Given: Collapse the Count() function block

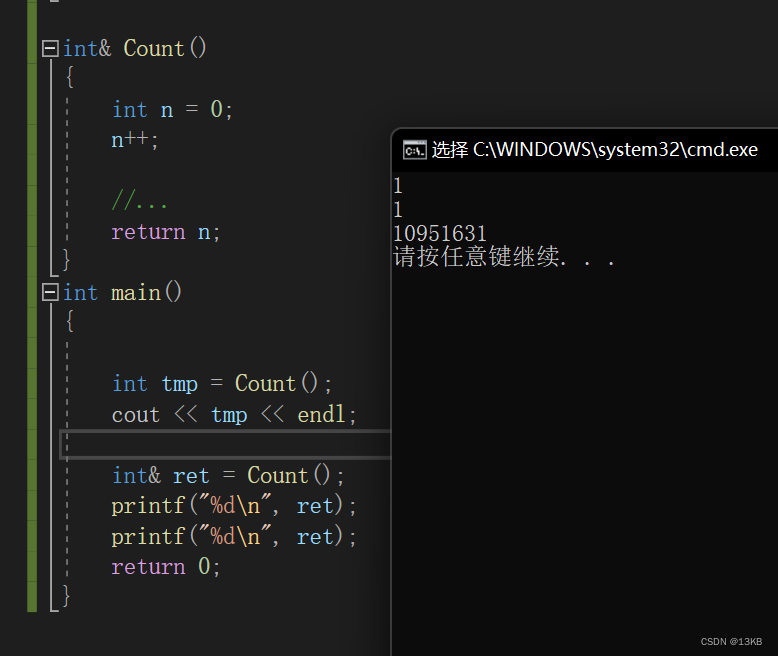Looking at the screenshot, I should click(x=50, y=49).
